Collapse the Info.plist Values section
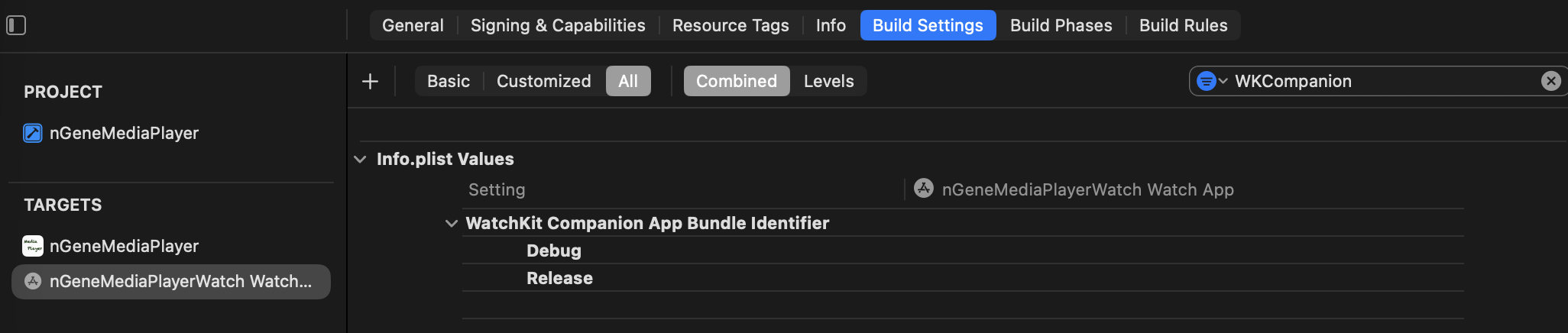The width and height of the screenshot is (1568, 333). 360,159
